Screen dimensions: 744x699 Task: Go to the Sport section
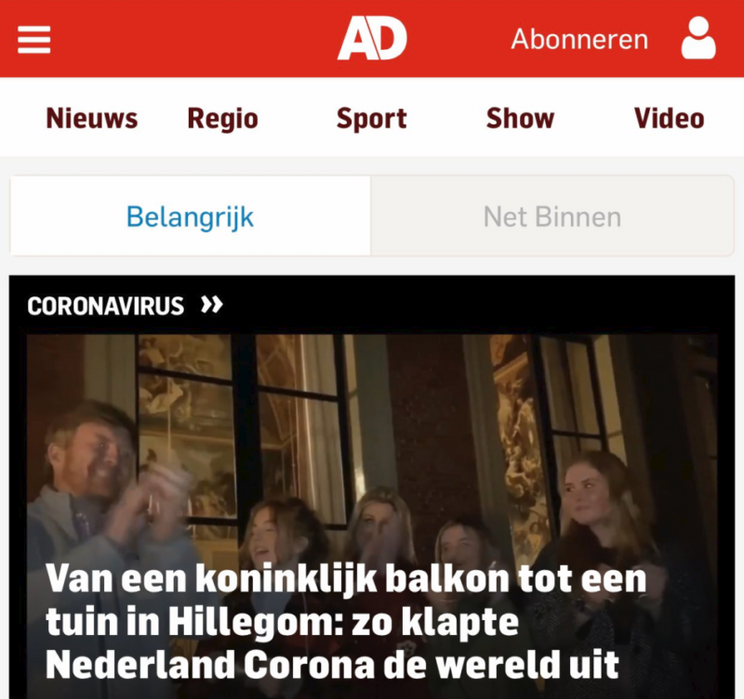(x=372, y=119)
